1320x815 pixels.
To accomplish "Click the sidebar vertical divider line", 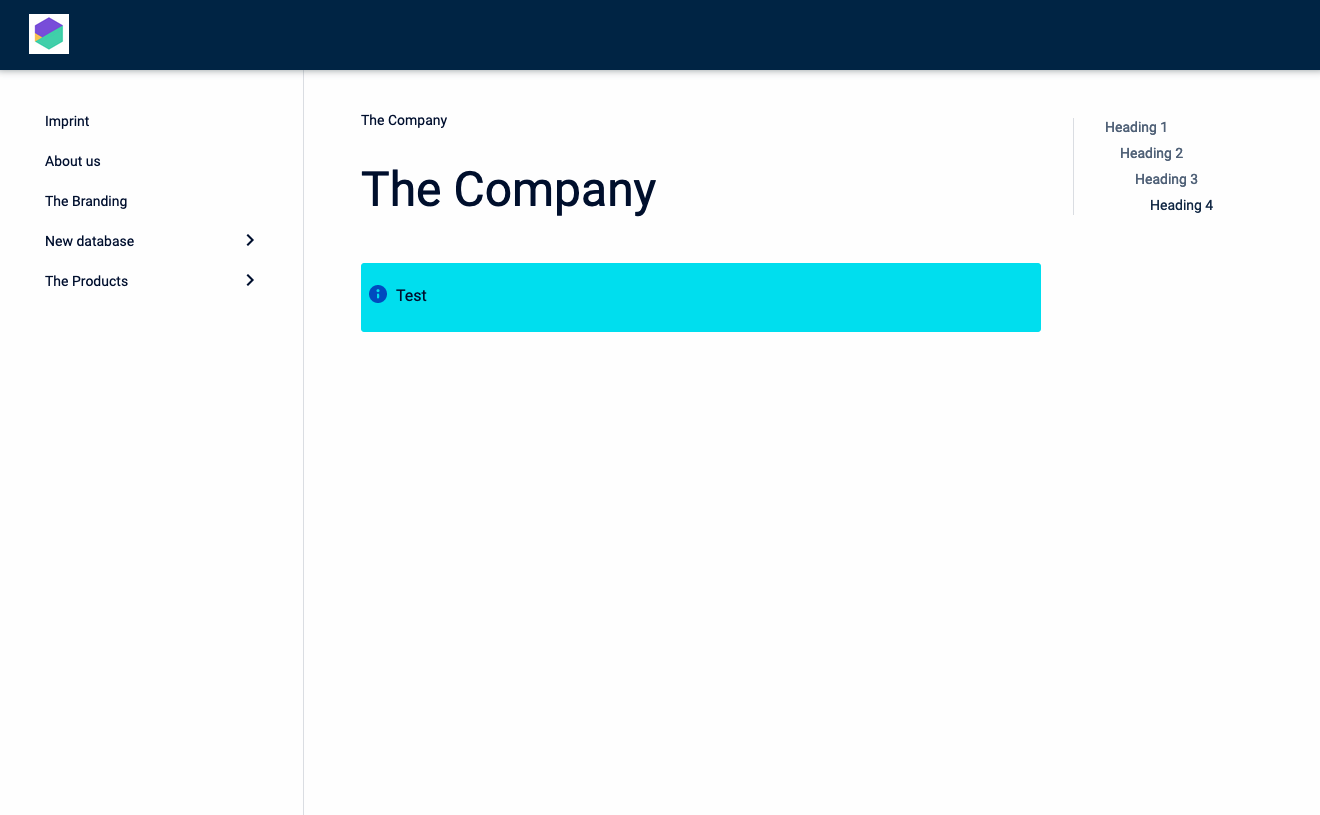I will [303, 500].
